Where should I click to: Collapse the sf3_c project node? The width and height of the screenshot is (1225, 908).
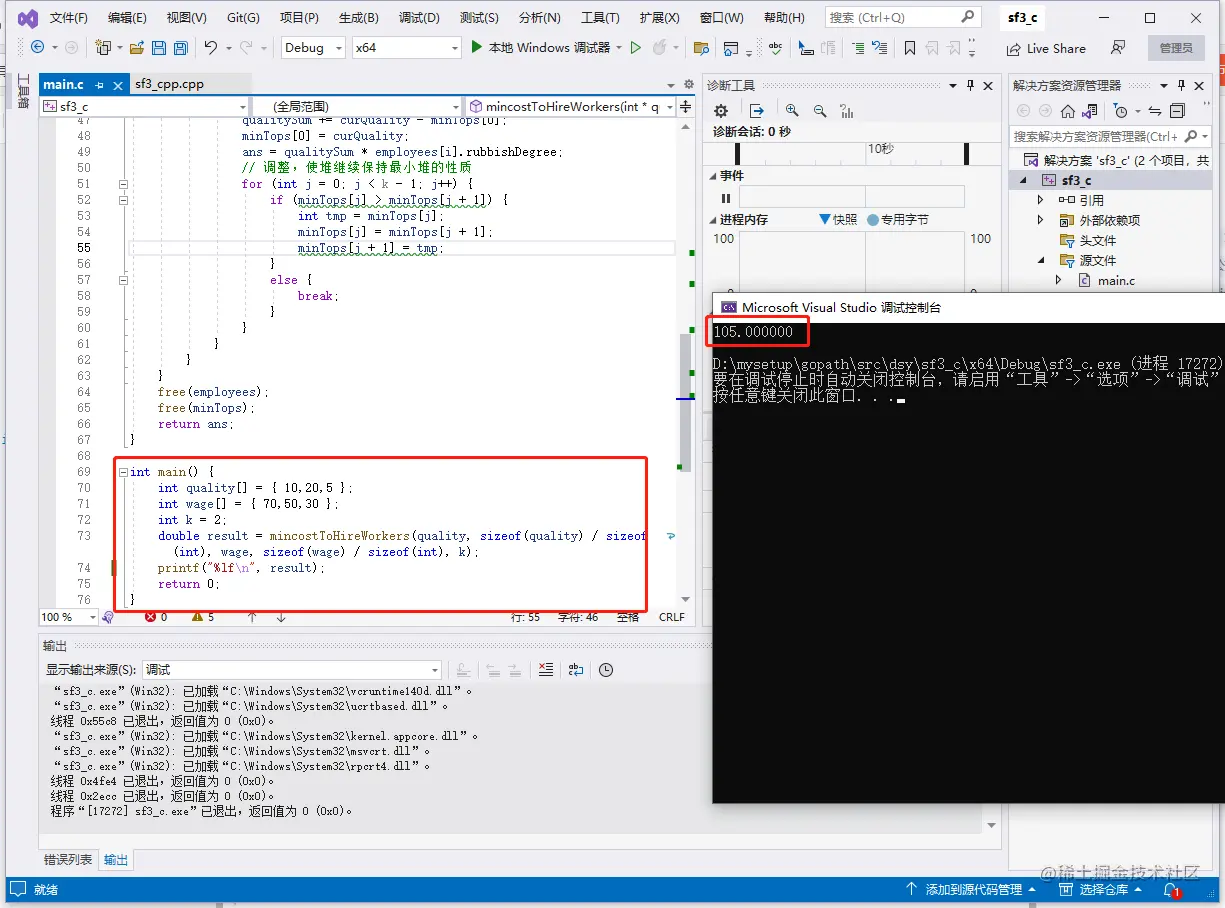tap(1024, 180)
